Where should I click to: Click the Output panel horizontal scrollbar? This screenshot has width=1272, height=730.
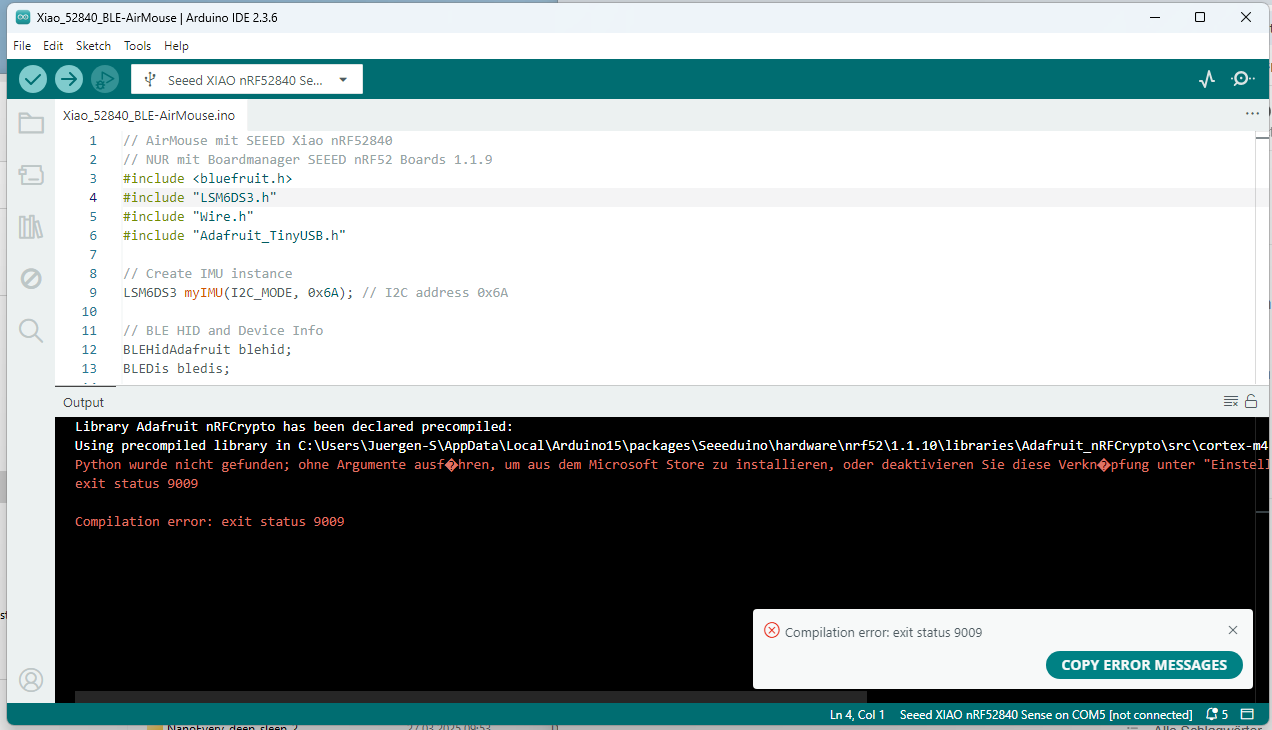[471, 696]
